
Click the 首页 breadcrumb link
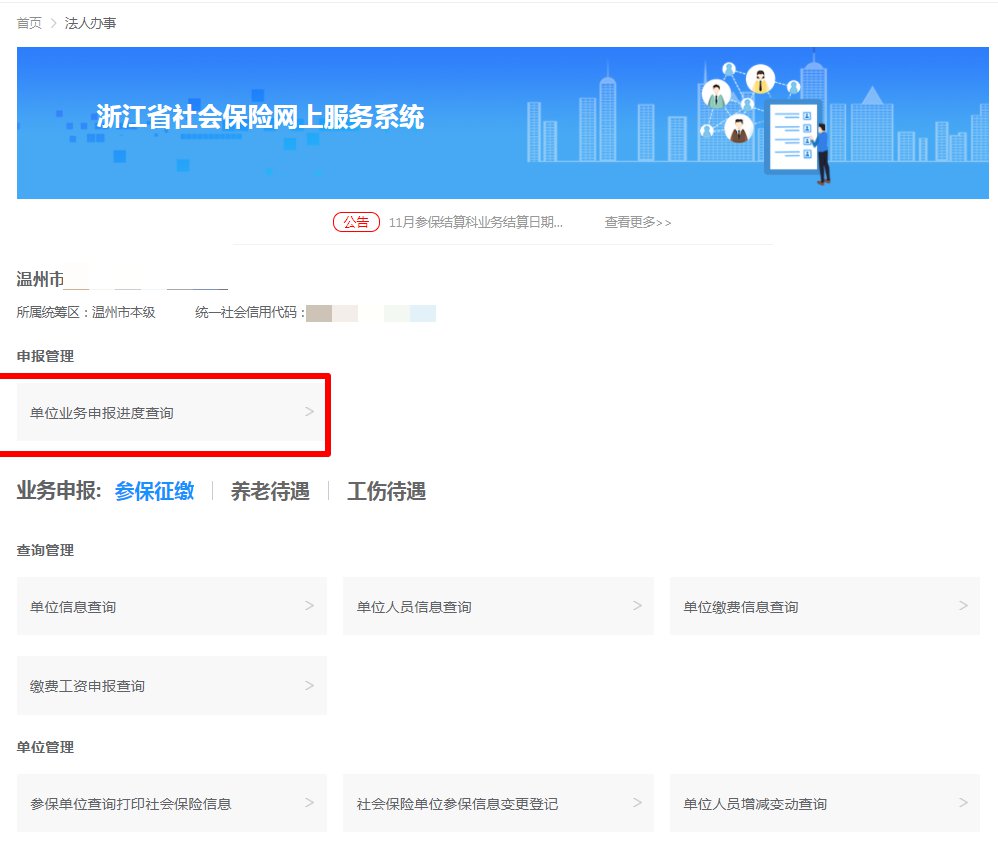[x=29, y=23]
